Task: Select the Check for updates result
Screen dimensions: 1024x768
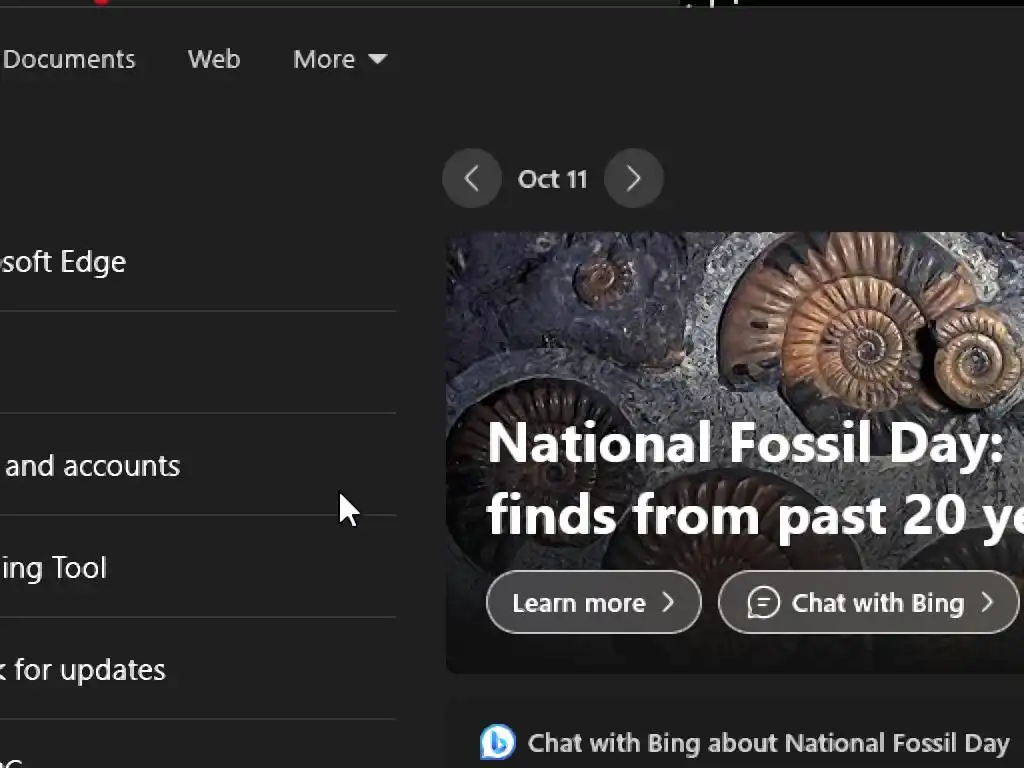Action: pyautogui.click(x=82, y=670)
